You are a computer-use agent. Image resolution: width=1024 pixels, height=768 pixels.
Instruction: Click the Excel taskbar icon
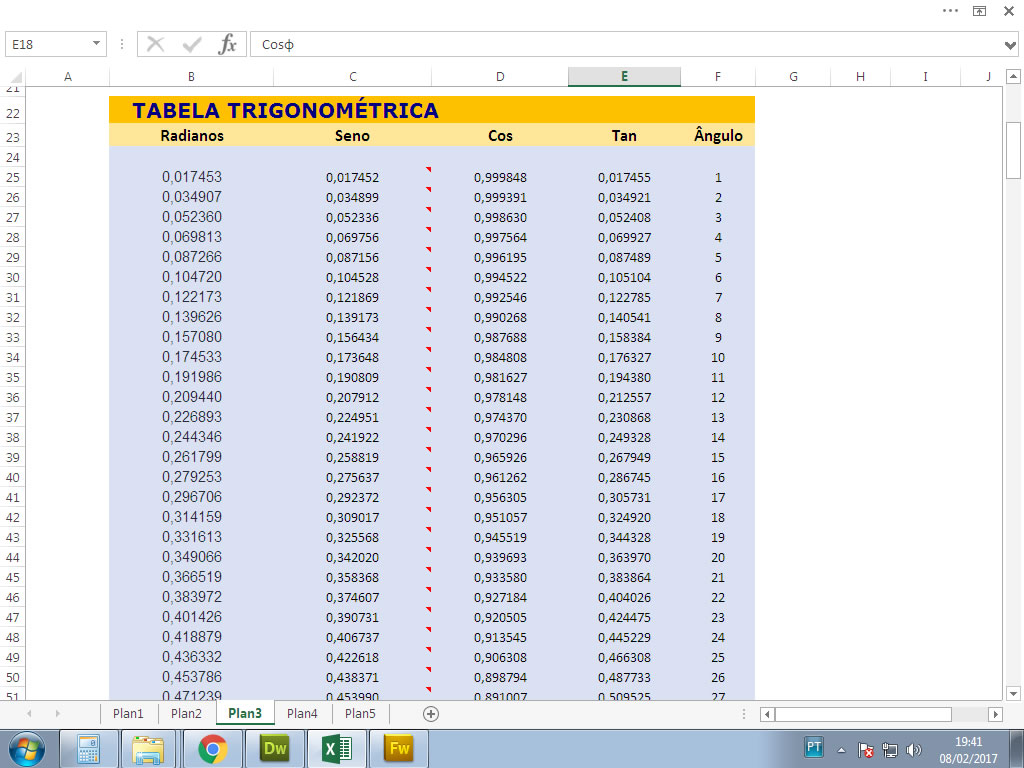336,749
